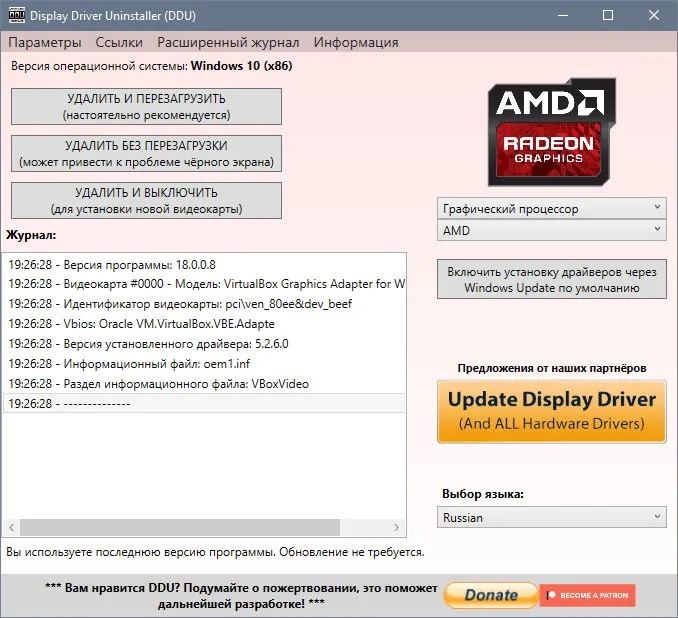Open the Информация menu
This screenshot has height=618, width=678.
coord(356,42)
